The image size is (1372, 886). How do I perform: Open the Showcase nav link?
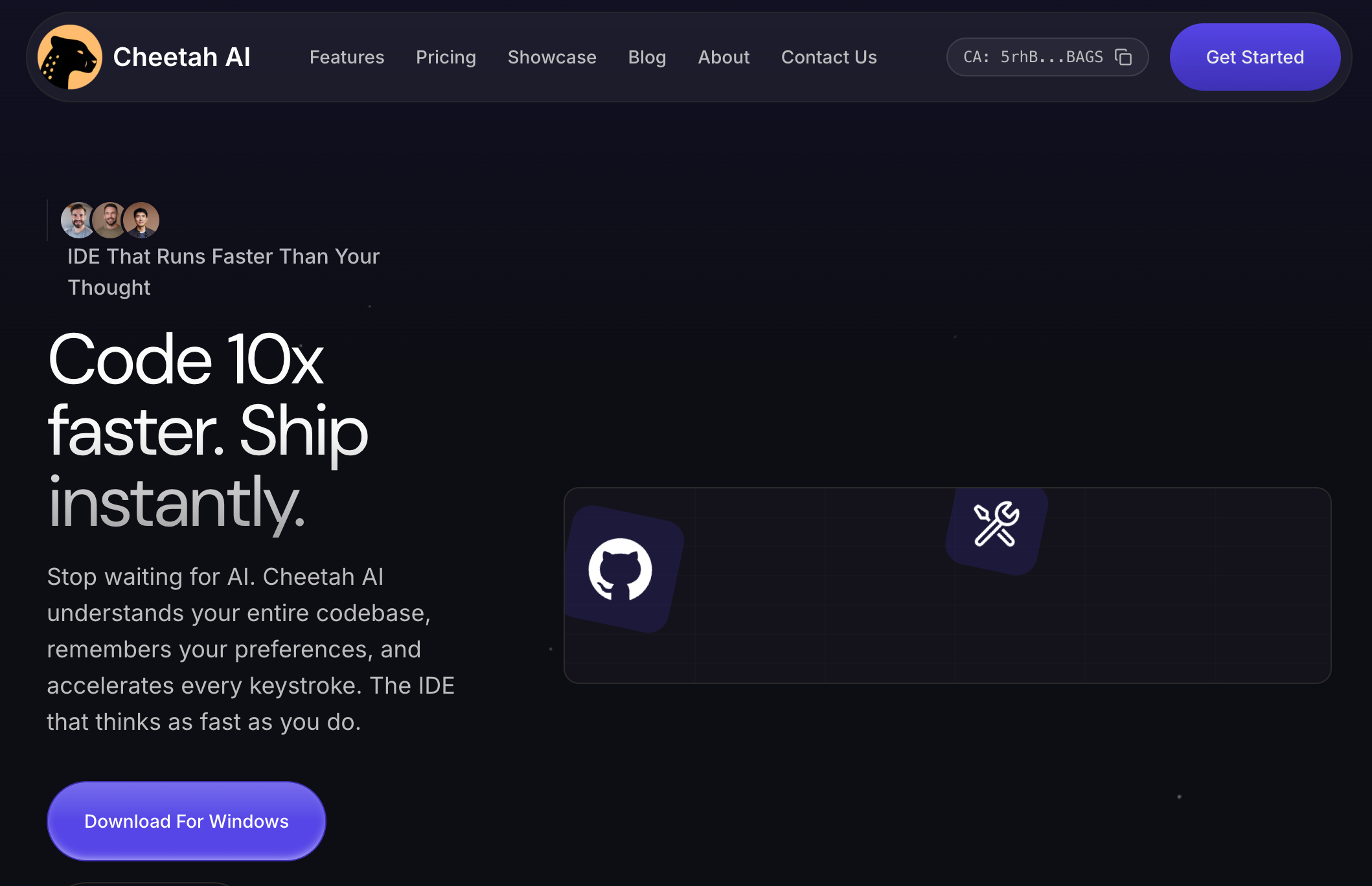tap(552, 57)
